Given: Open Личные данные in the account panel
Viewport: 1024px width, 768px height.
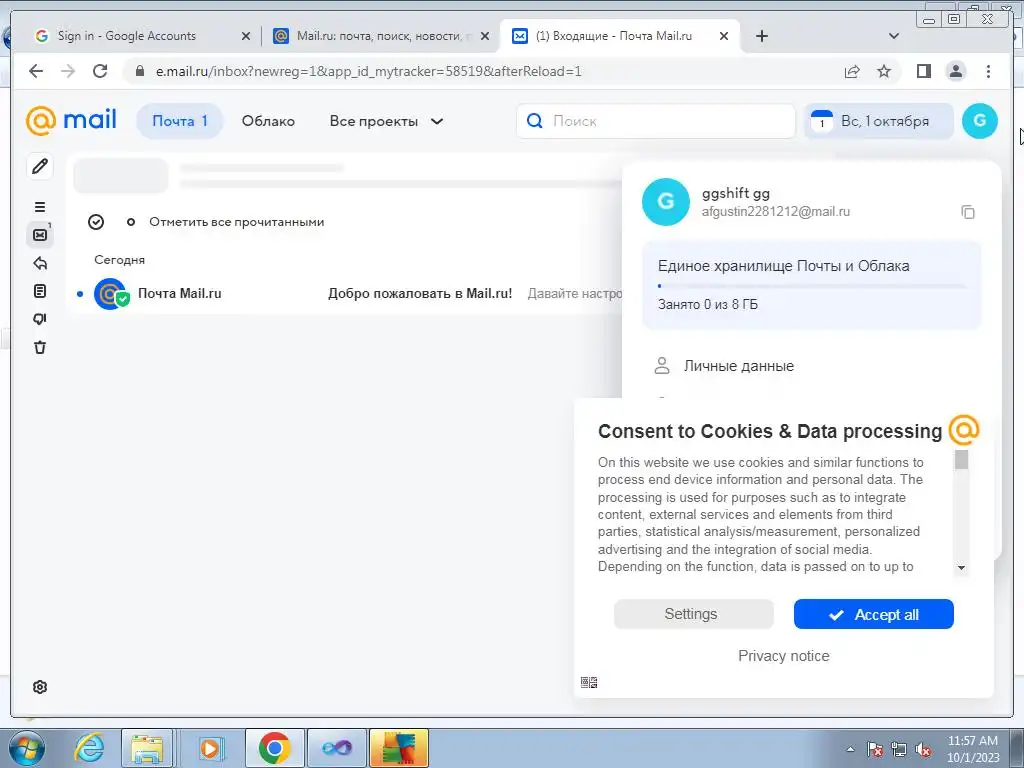Looking at the screenshot, I should [739, 366].
